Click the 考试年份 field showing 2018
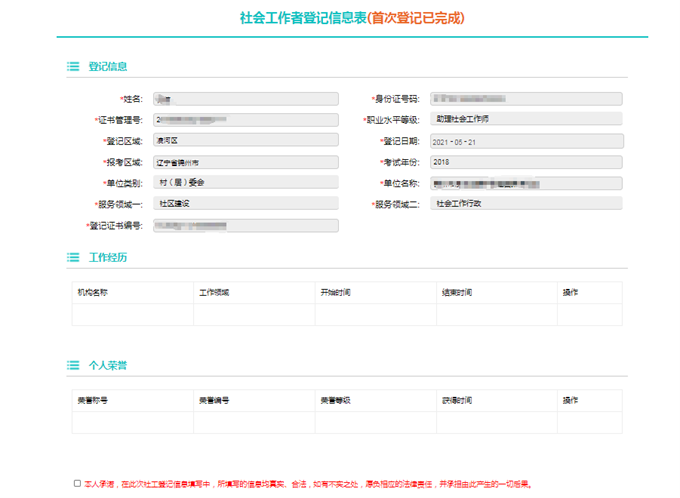 [x=526, y=162]
